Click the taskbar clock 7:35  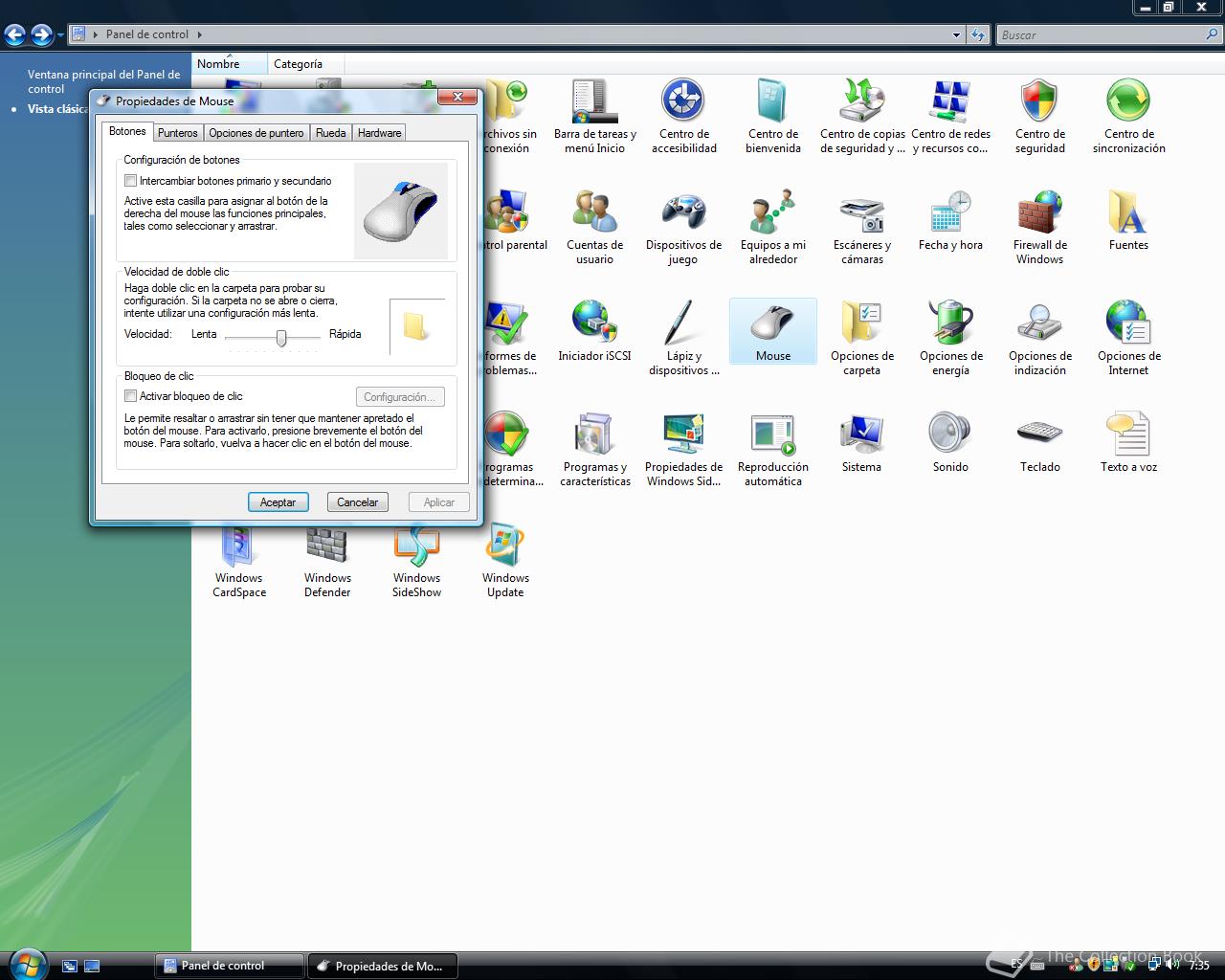click(x=1199, y=966)
